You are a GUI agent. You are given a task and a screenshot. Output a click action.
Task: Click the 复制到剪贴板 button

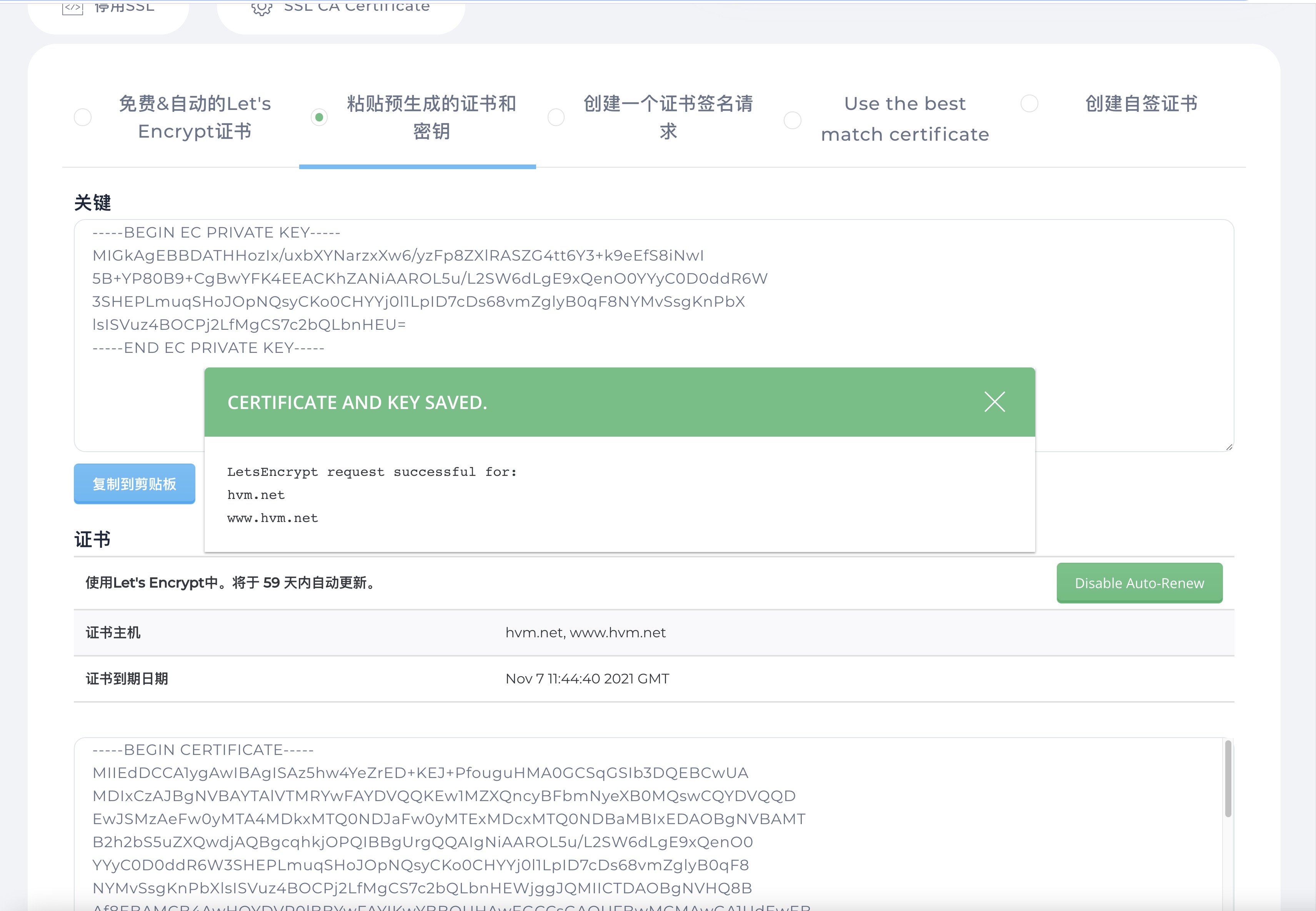(x=134, y=484)
